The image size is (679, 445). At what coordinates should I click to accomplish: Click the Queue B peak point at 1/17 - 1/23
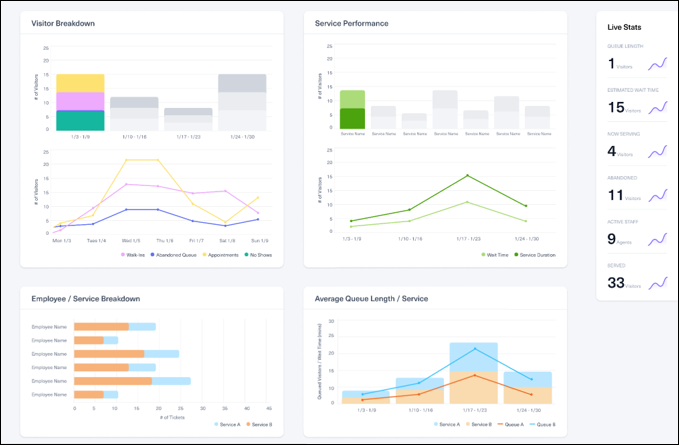(475, 348)
